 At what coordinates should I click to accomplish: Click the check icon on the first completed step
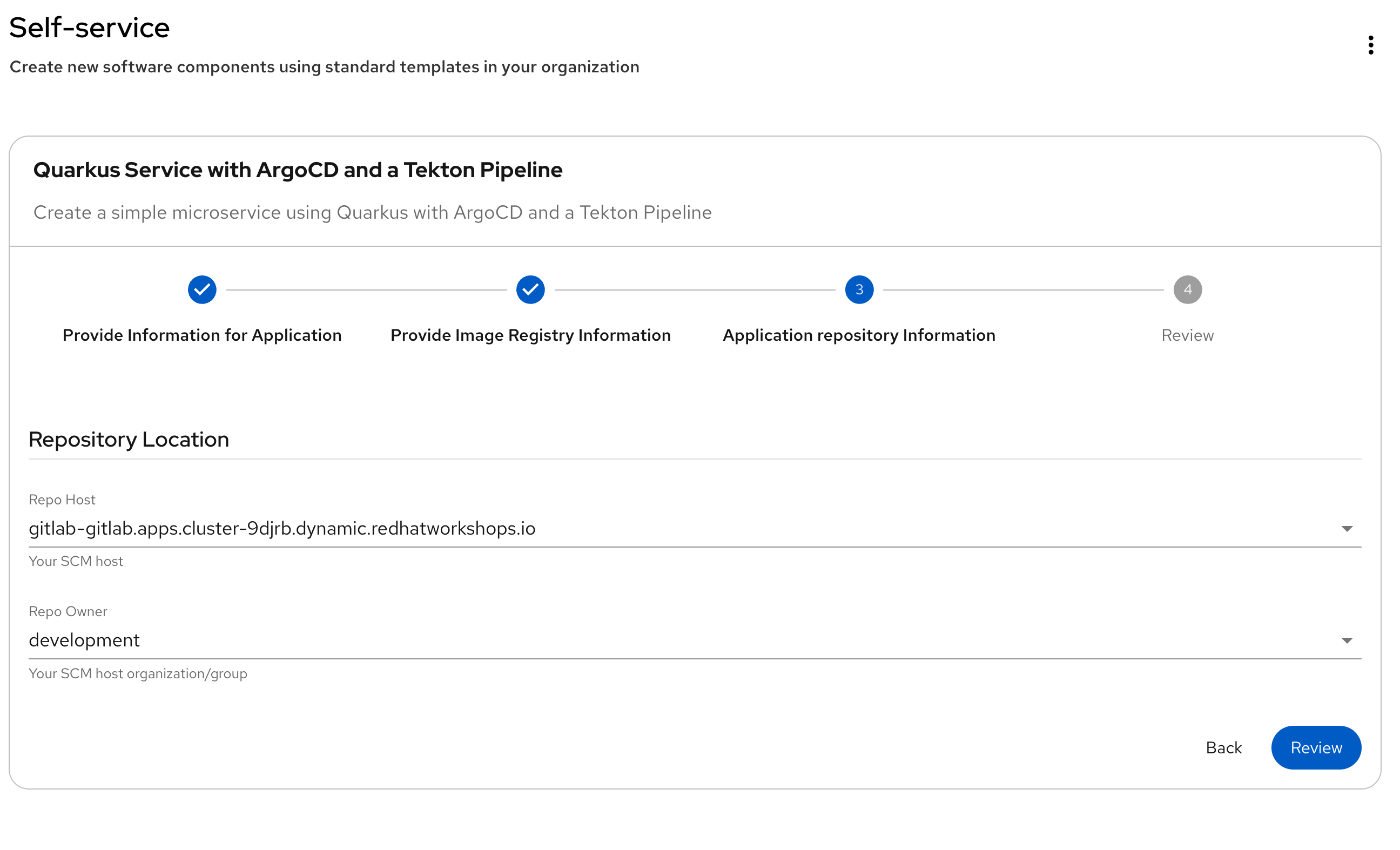[201, 289]
